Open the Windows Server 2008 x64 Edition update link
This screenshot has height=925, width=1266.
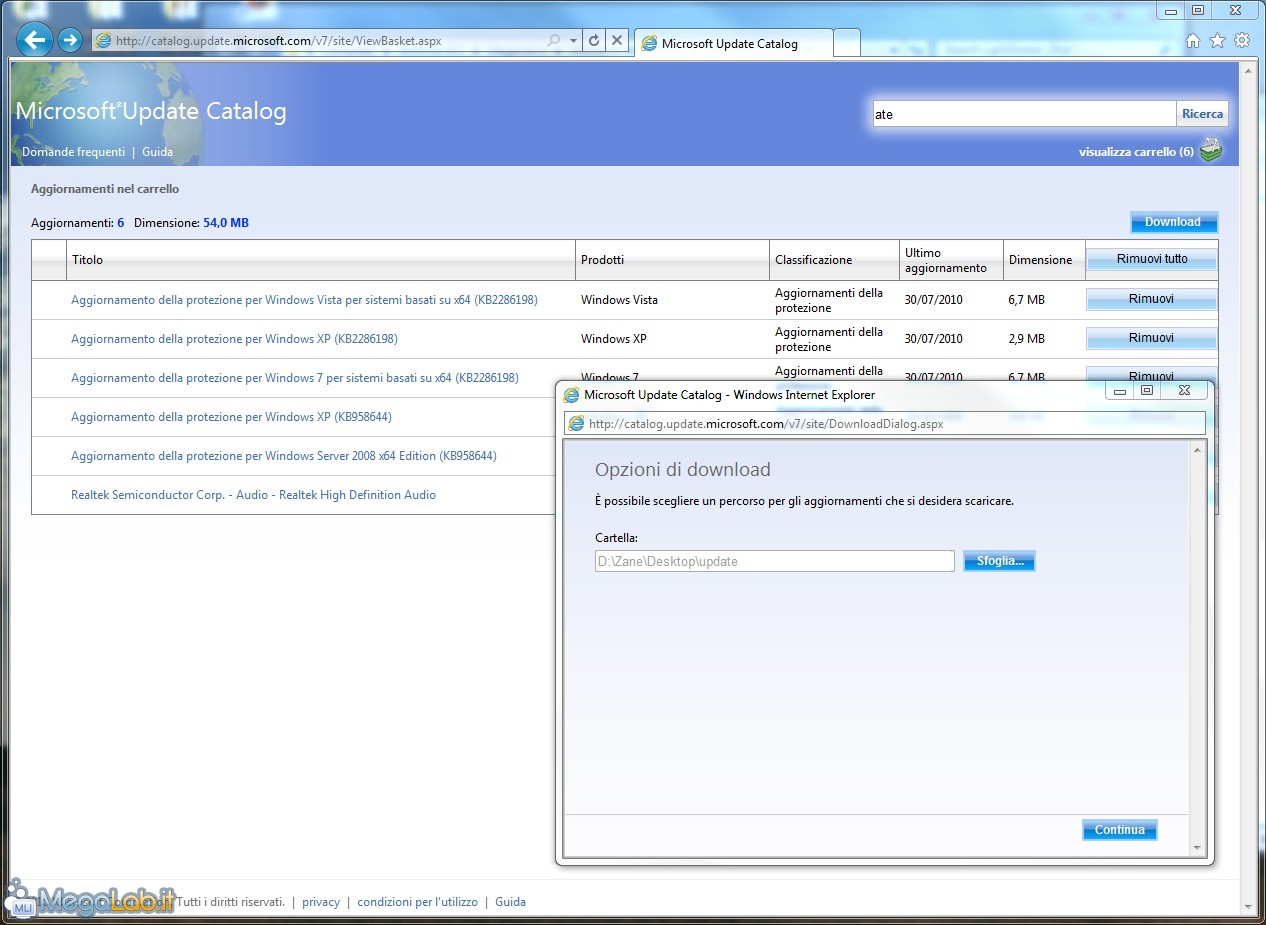284,456
